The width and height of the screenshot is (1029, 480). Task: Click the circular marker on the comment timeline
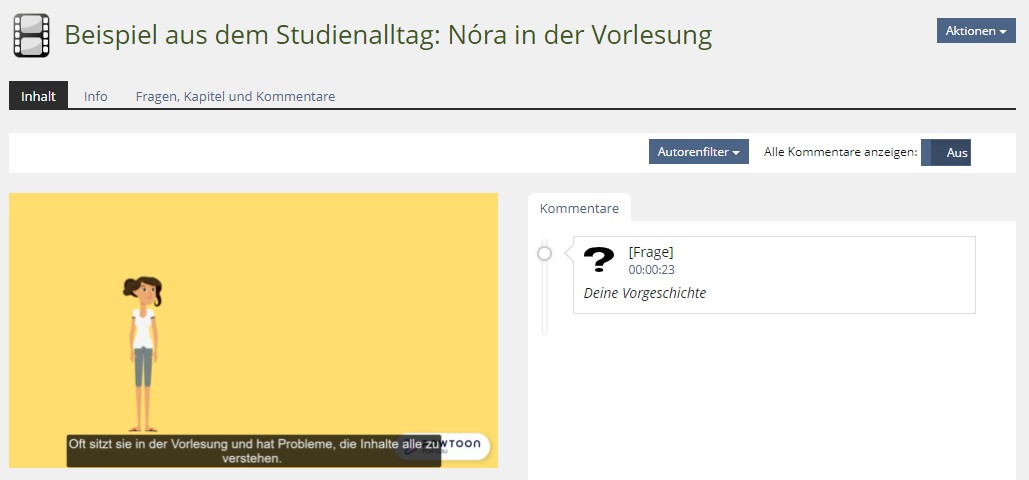544,254
